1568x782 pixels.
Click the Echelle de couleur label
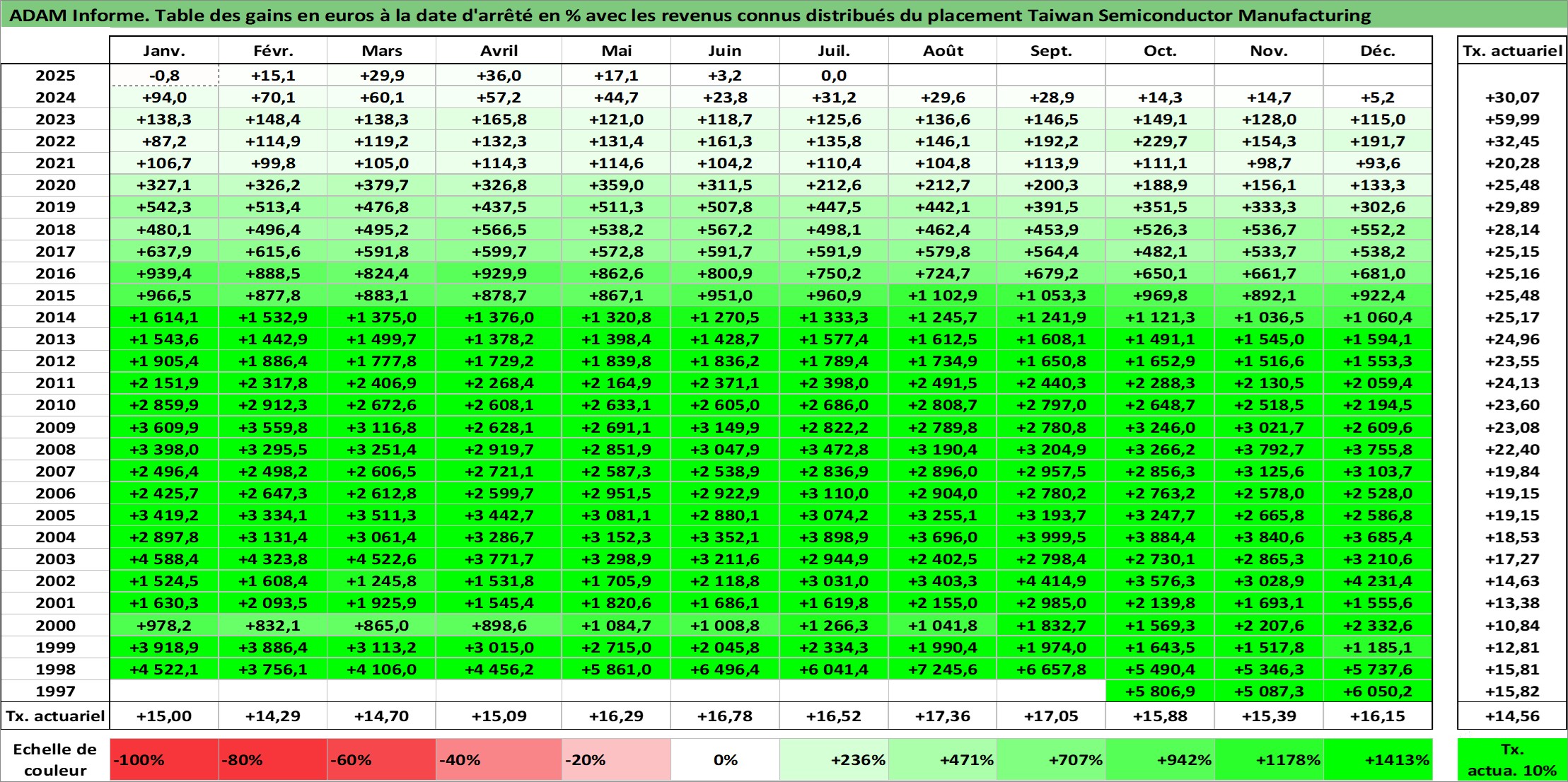pyautogui.click(x=55, y=760)
